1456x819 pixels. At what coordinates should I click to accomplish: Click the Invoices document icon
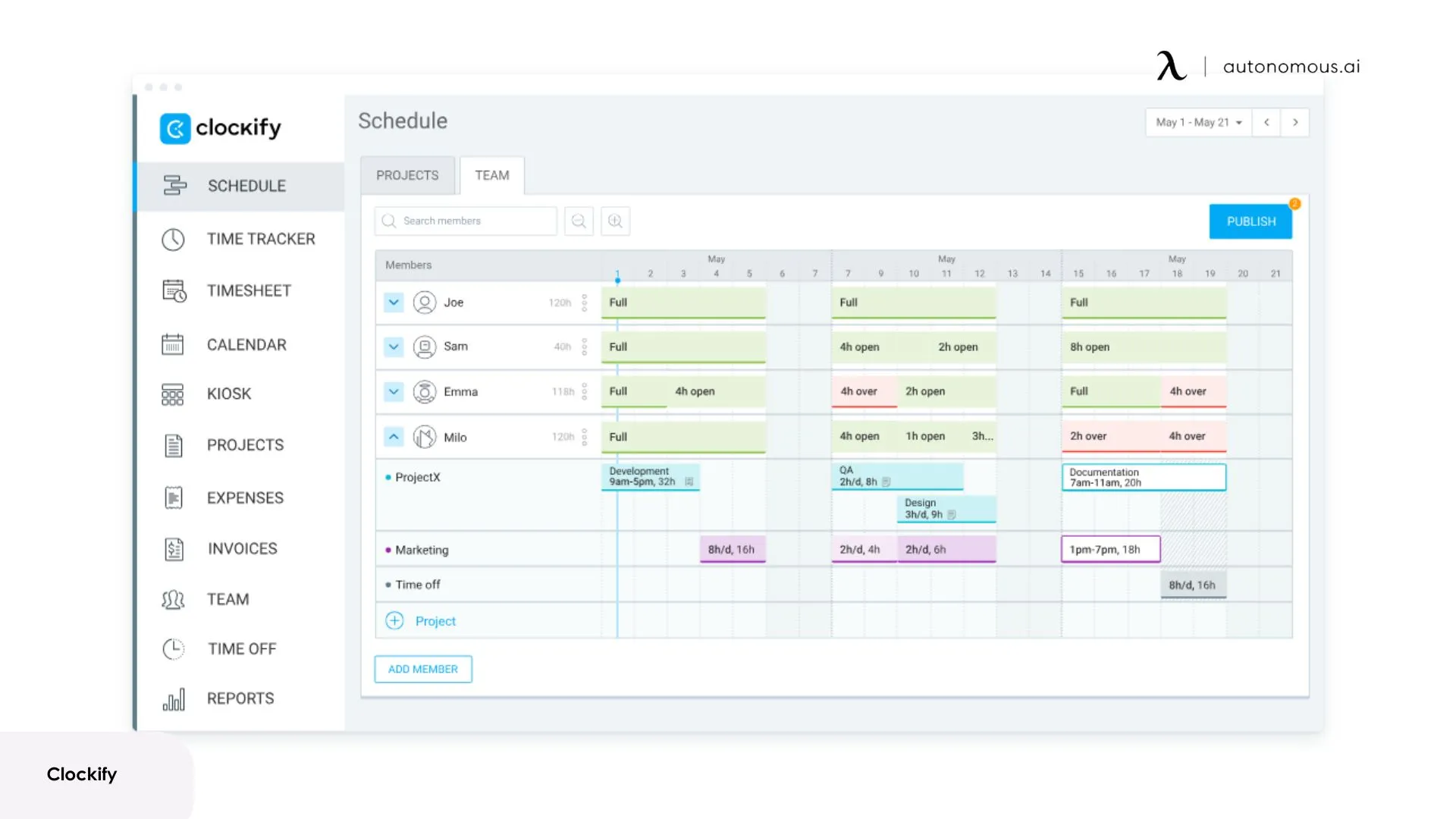pos(174,549)
